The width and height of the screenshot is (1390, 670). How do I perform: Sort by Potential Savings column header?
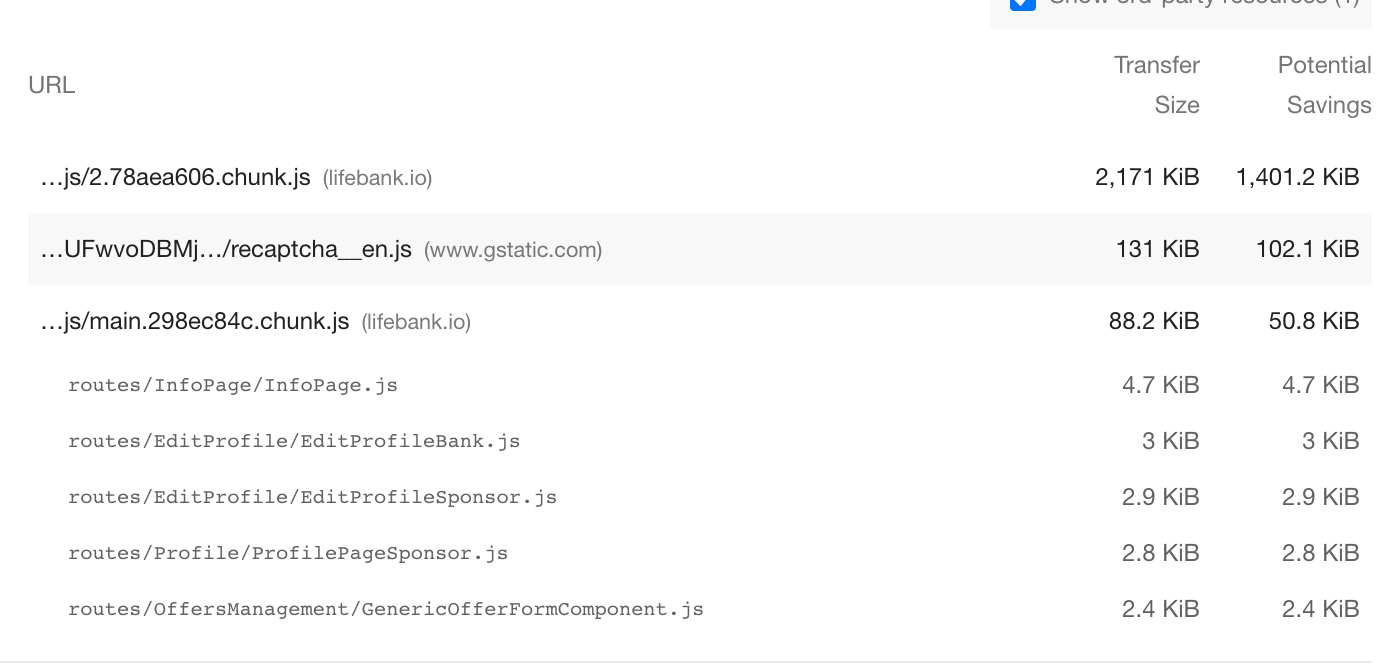coord(1325,85)
